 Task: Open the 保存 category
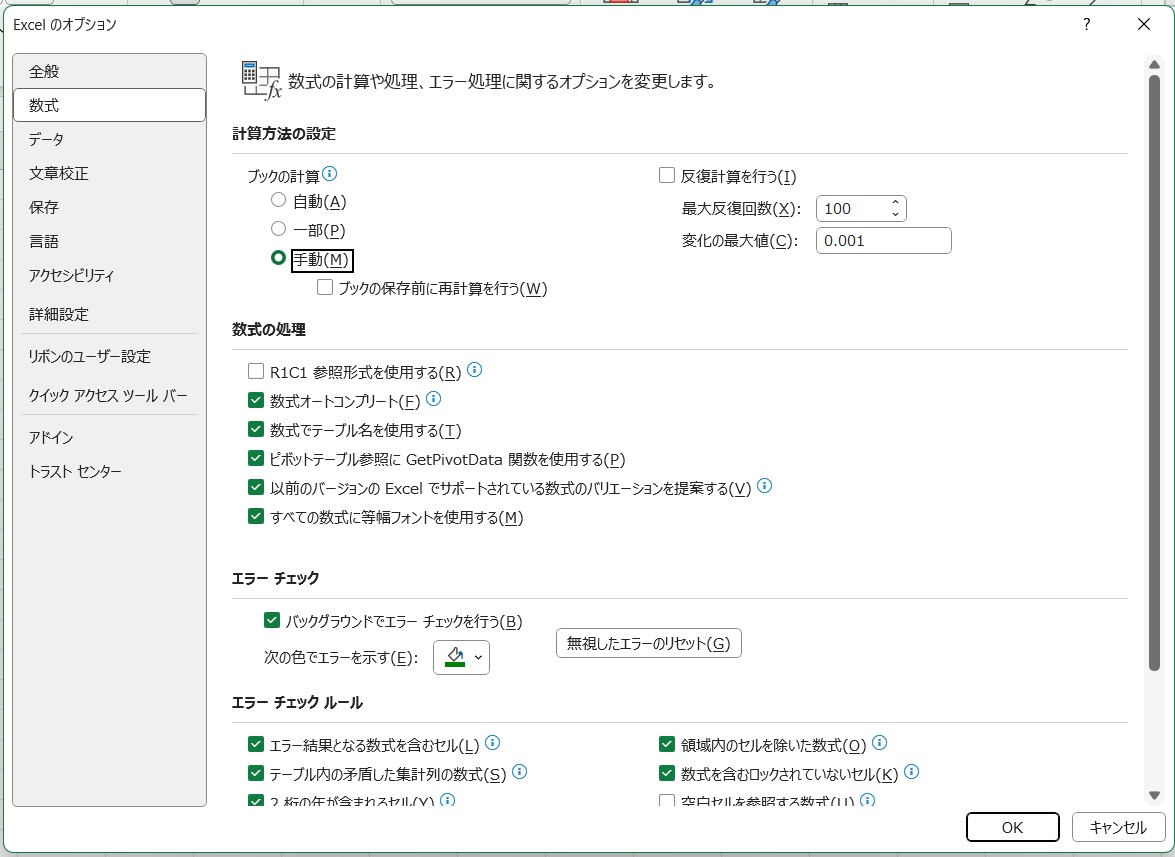109,207
